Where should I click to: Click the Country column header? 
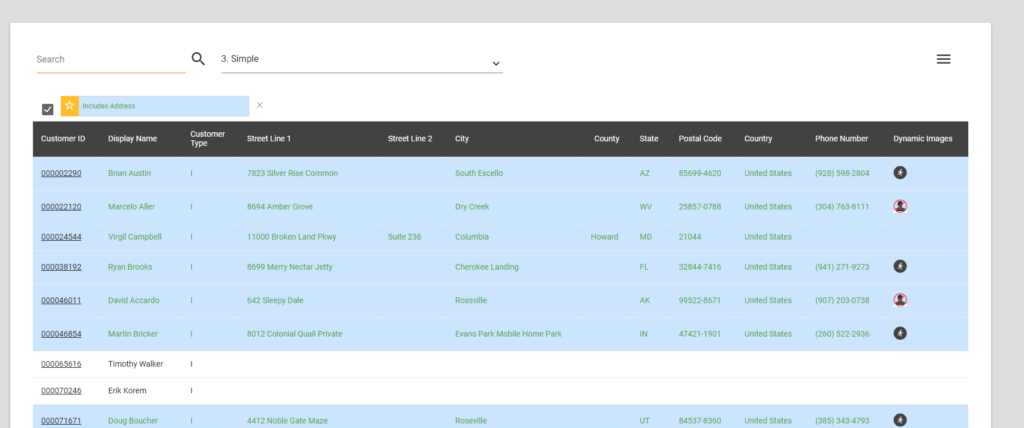click(x=758, y=139)
